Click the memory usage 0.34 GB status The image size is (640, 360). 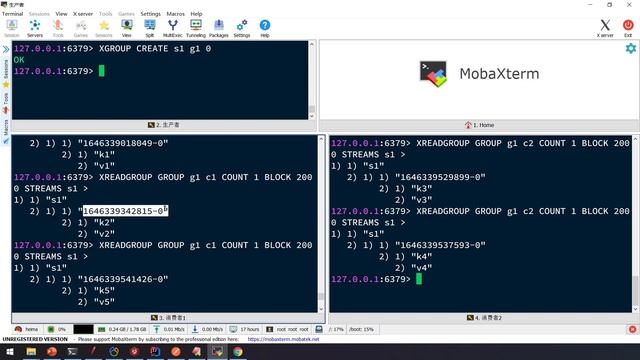coord(122,329)
